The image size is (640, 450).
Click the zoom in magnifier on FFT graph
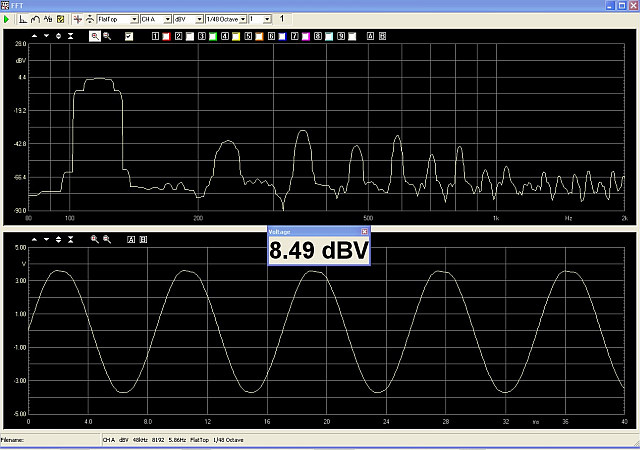(95, 36)
